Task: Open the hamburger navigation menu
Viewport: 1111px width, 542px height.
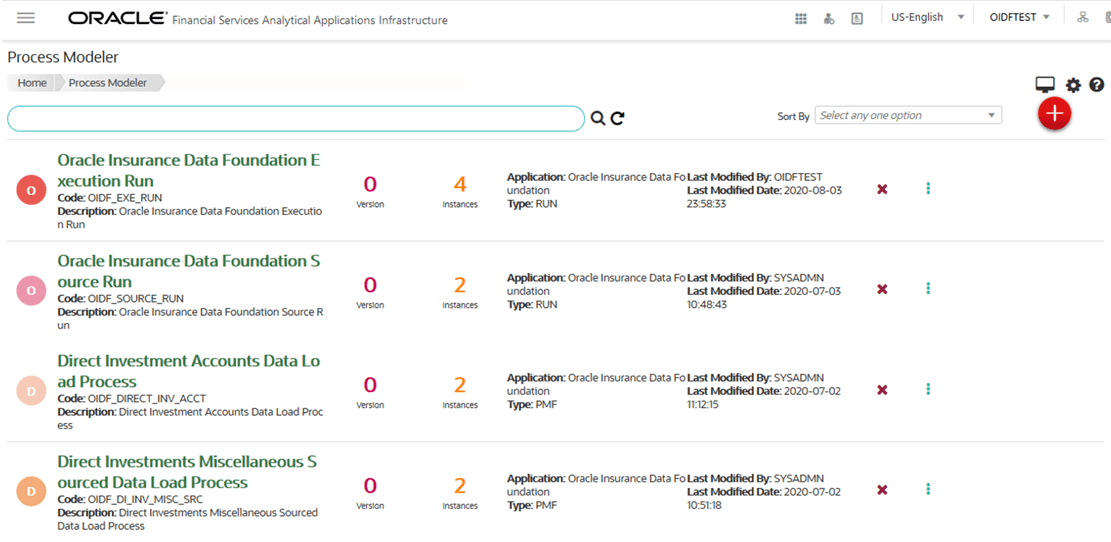Action: click(26, 18)
